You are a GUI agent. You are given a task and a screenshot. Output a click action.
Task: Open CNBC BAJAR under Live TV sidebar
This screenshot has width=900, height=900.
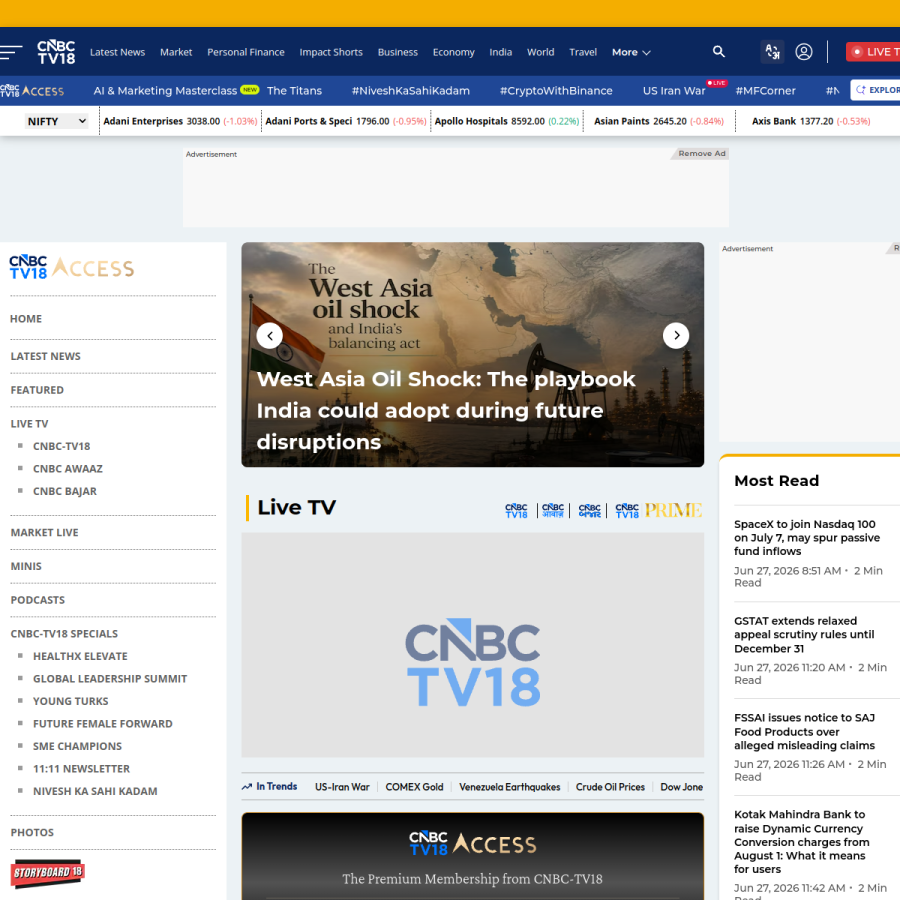tap(65, 491)
